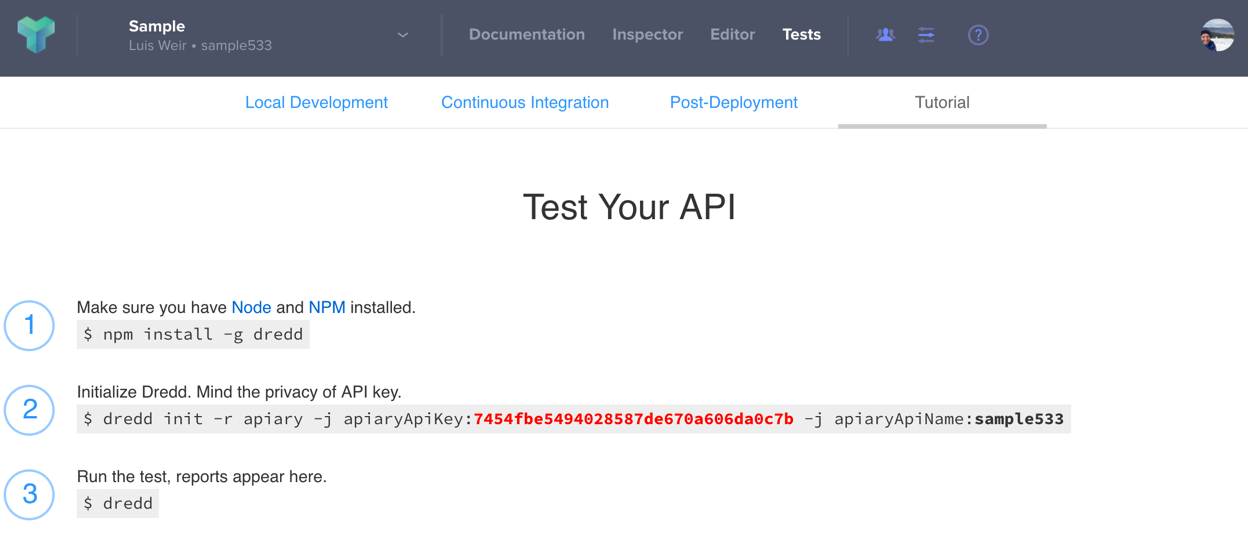This screenshot has width=1248, height=546.
Task: Open the settings sliders icon
Action: 927,35
